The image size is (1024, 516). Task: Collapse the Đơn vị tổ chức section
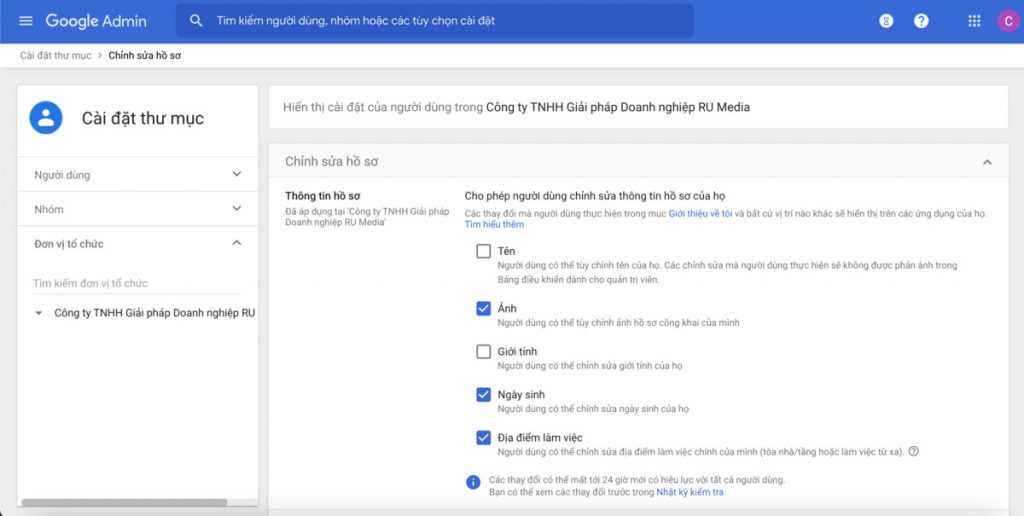(x=138, y=244)
